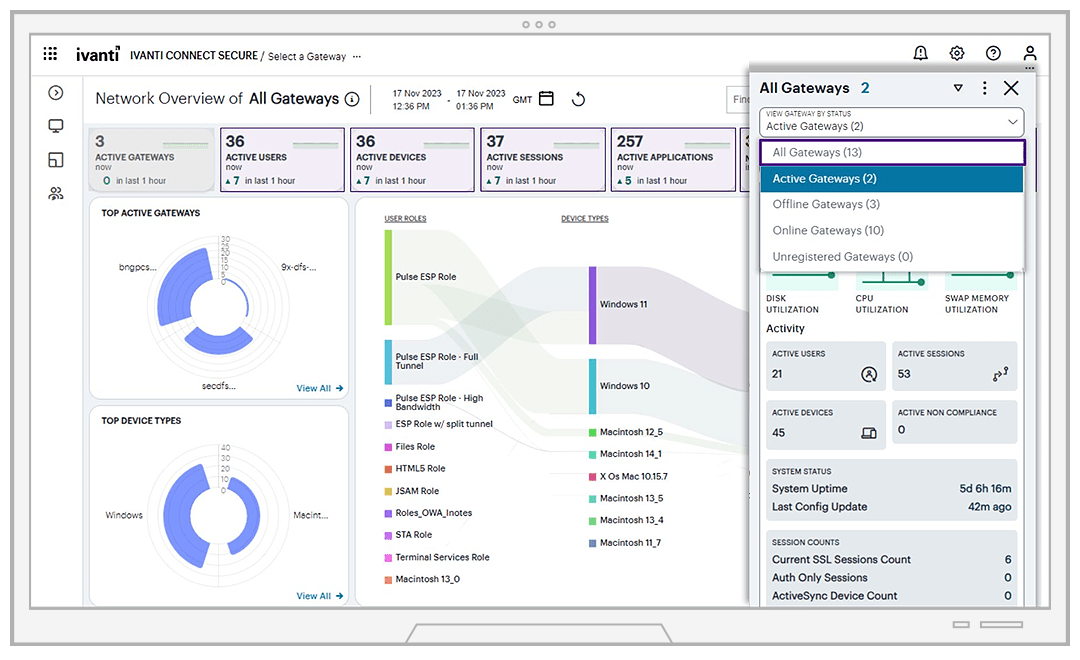Image resolution: width=1080 pixels, height=660 pixels.
Task: Click the CPU Utilization chart
Action: (x=891, y=280)
